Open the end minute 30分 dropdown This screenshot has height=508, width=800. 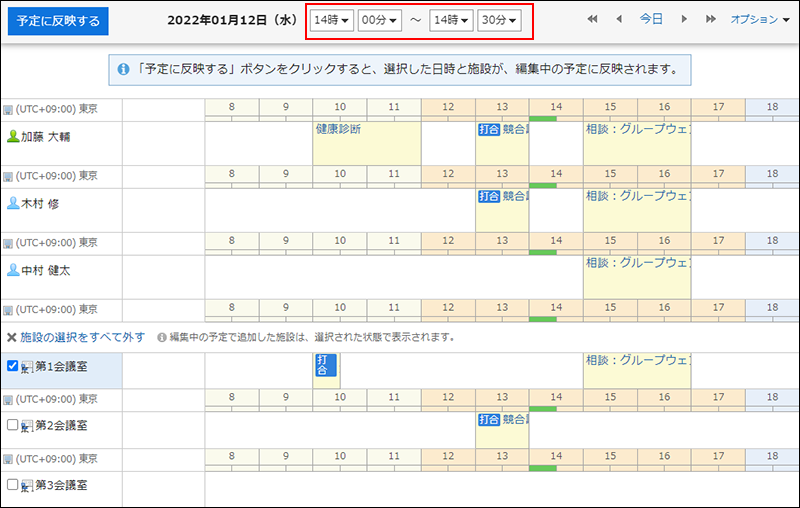click(499, 21)
